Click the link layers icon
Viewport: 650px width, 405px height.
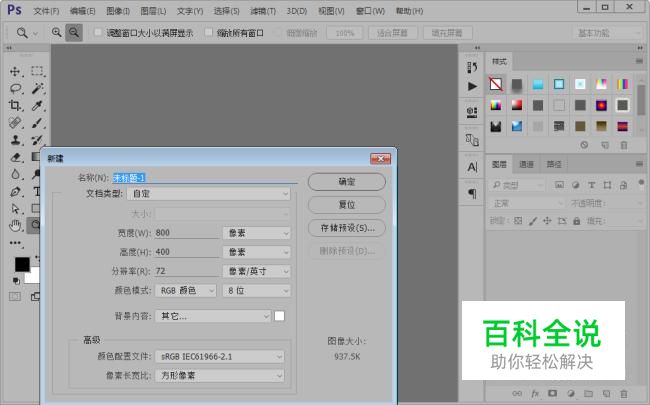(x=517, y=393)
